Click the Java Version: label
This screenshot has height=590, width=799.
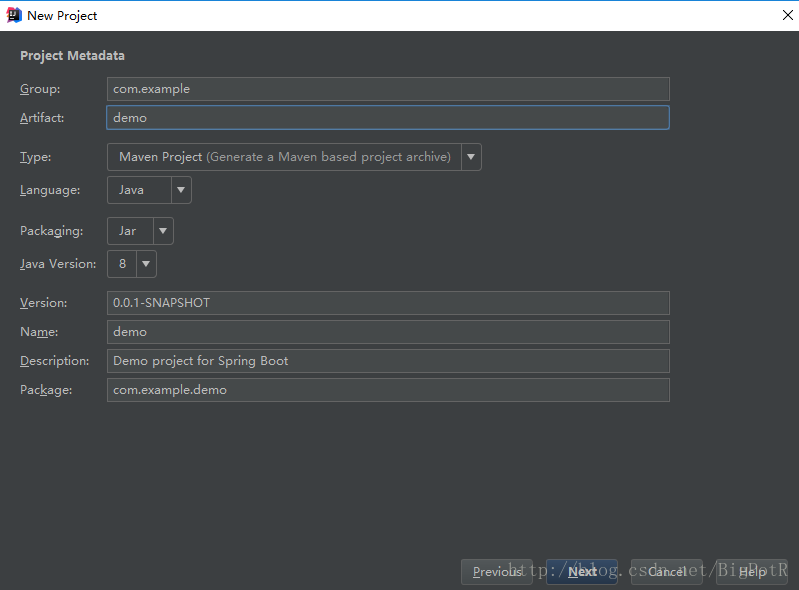coord(58,264)
